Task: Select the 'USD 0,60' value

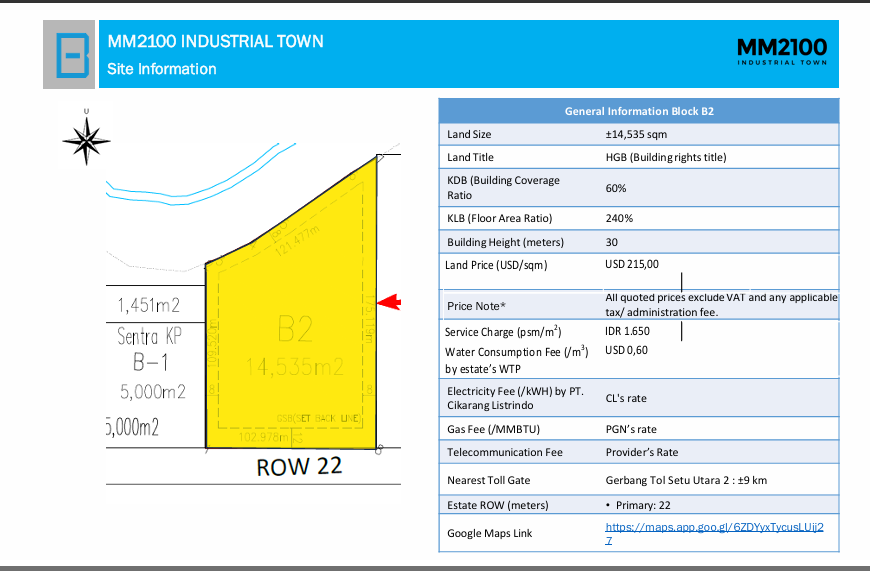Action: (626, 350)
